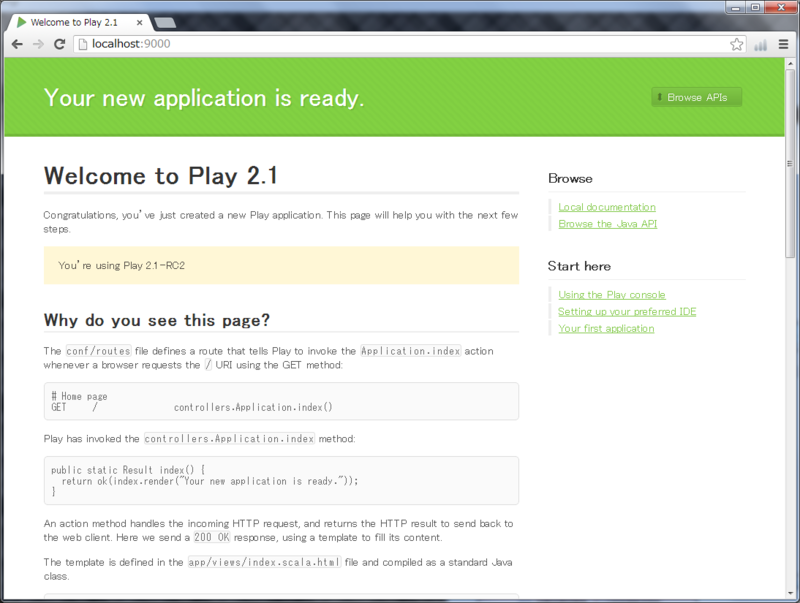
Task: Click the app/views/index.scala.html inline code
Action: pos(264,562)
